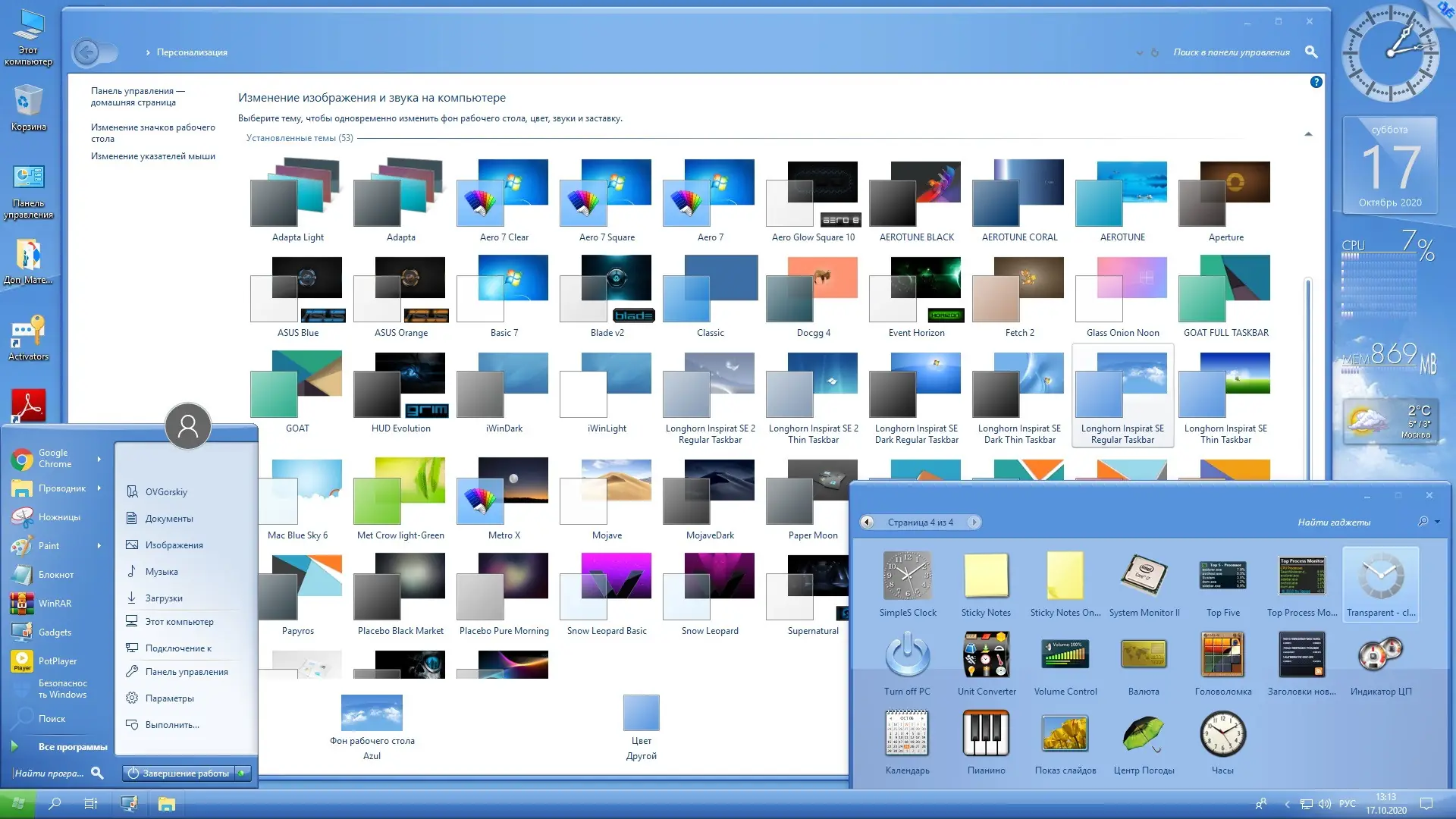The image size is (1456, 819).
Task: Launch WinRAR from the start menu
Action: (x=55, y=603)
